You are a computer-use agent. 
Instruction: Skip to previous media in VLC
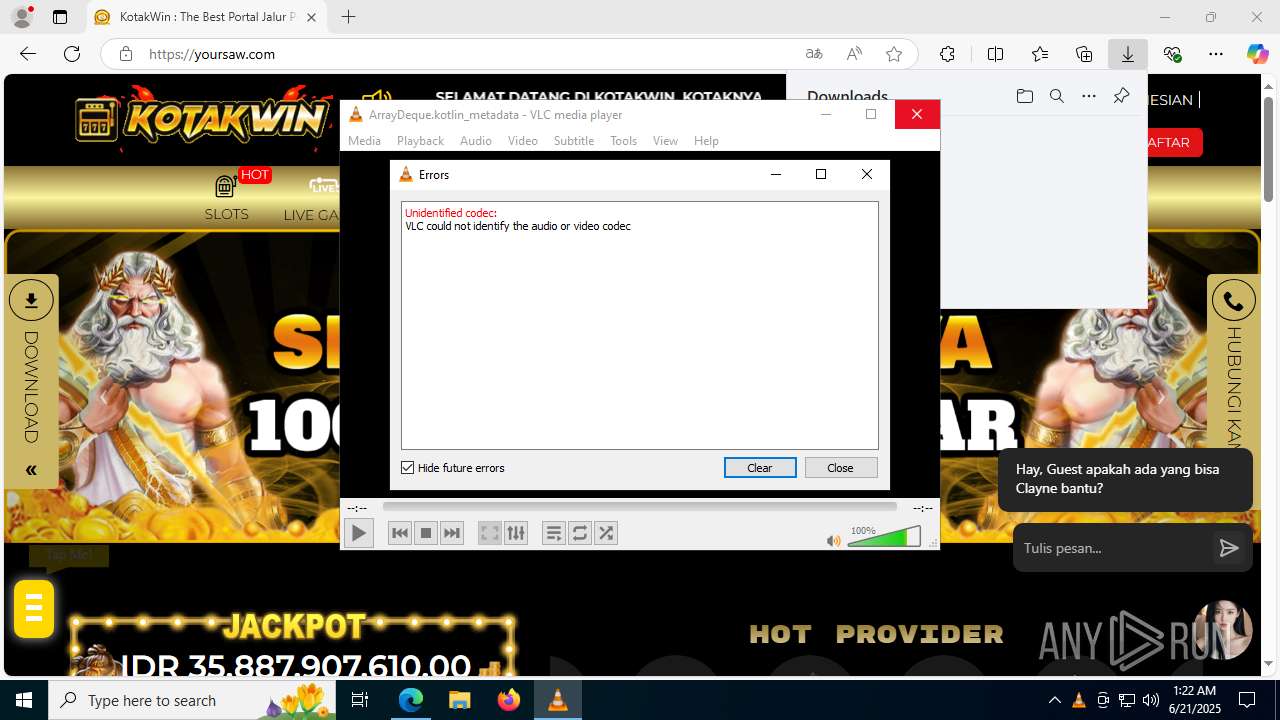(400, 533)
